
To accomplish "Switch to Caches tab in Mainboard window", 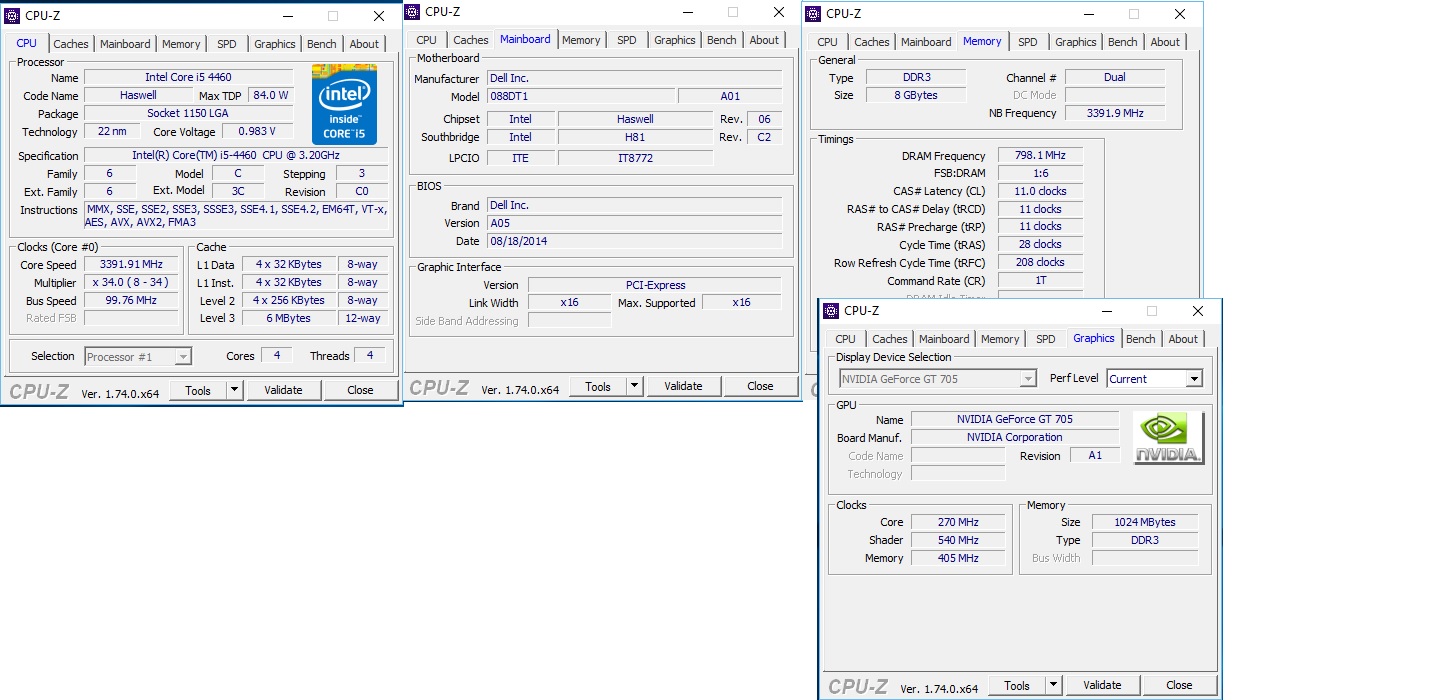I will (x=471, y=40).
